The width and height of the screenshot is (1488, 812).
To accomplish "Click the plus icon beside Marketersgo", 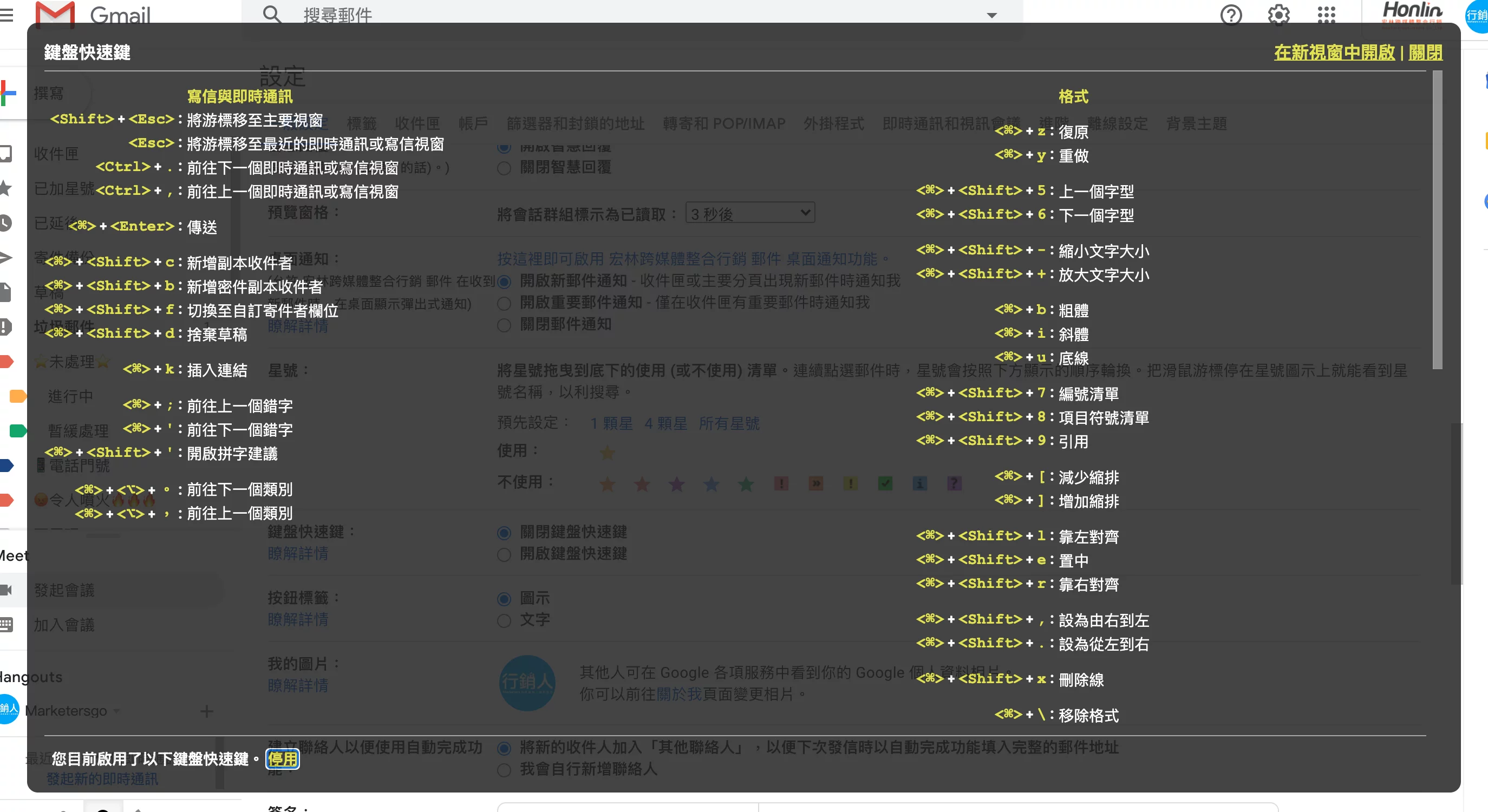I will [x=207, y=711].
